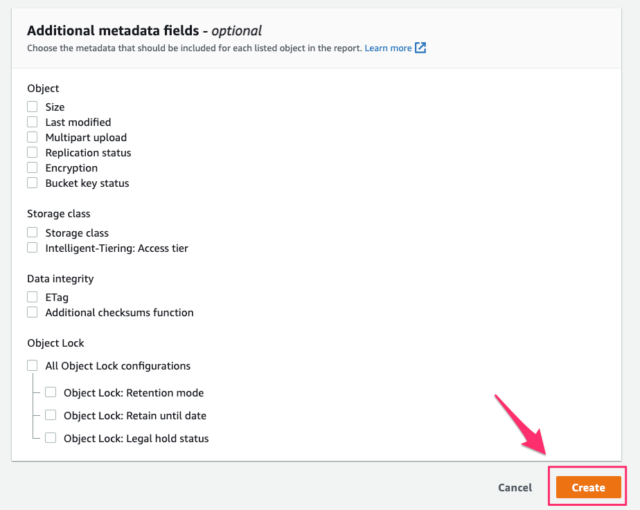Tick Object Lock: Retain until date
Screen dimensions: 640x510
pyautogui.click(x=51, y=415)
